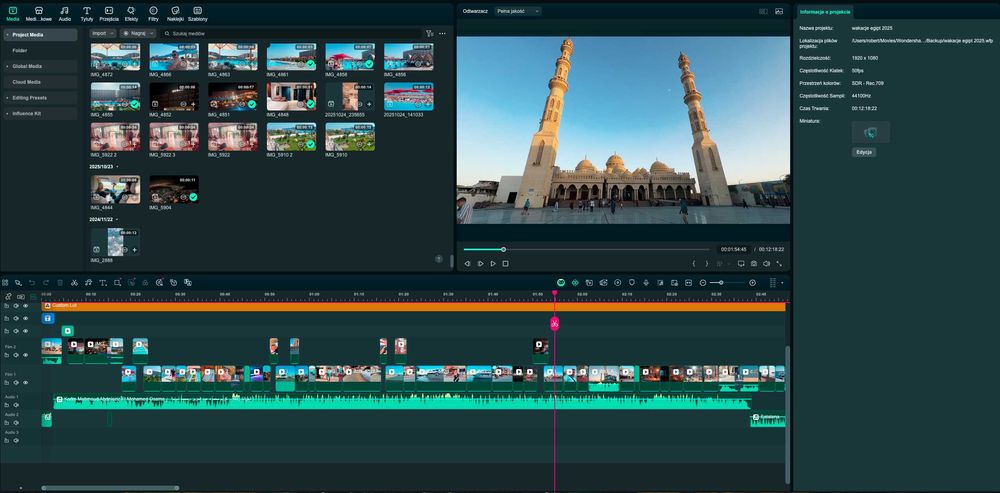Toggle the green auto-ripple circle icon
1000x493 pixels.
[561, 283]
